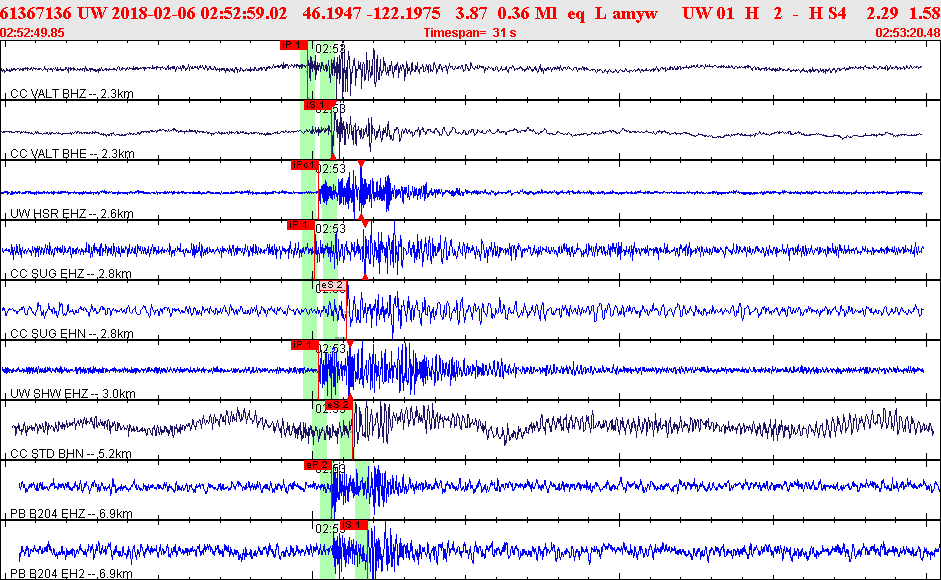
Task: Click the depth value 3.87 in header
Action: click(x=471, y=13)
